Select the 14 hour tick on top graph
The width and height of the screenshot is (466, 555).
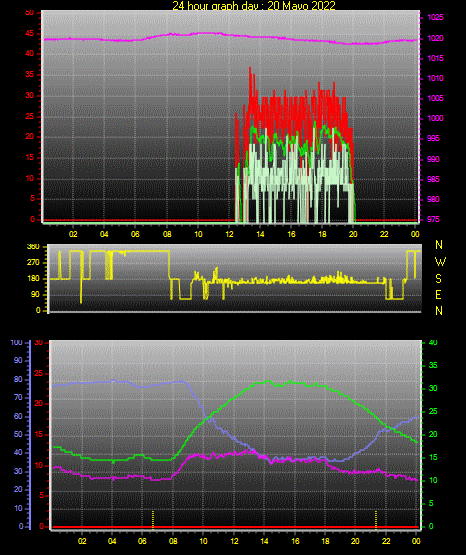click(x=260, y=234)
